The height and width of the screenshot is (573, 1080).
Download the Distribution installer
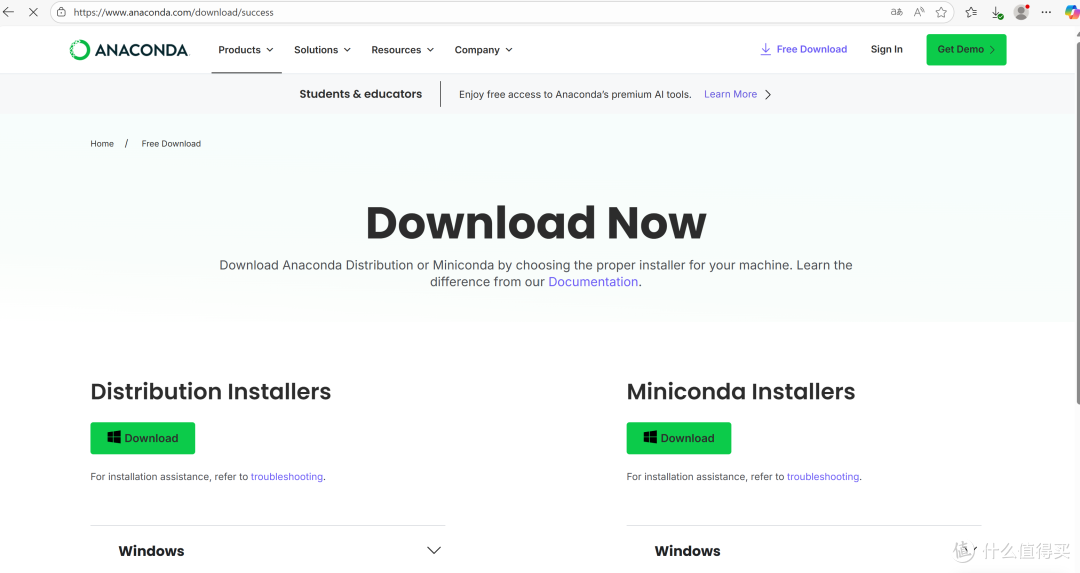pyautogui.click(x=143, y=438)
